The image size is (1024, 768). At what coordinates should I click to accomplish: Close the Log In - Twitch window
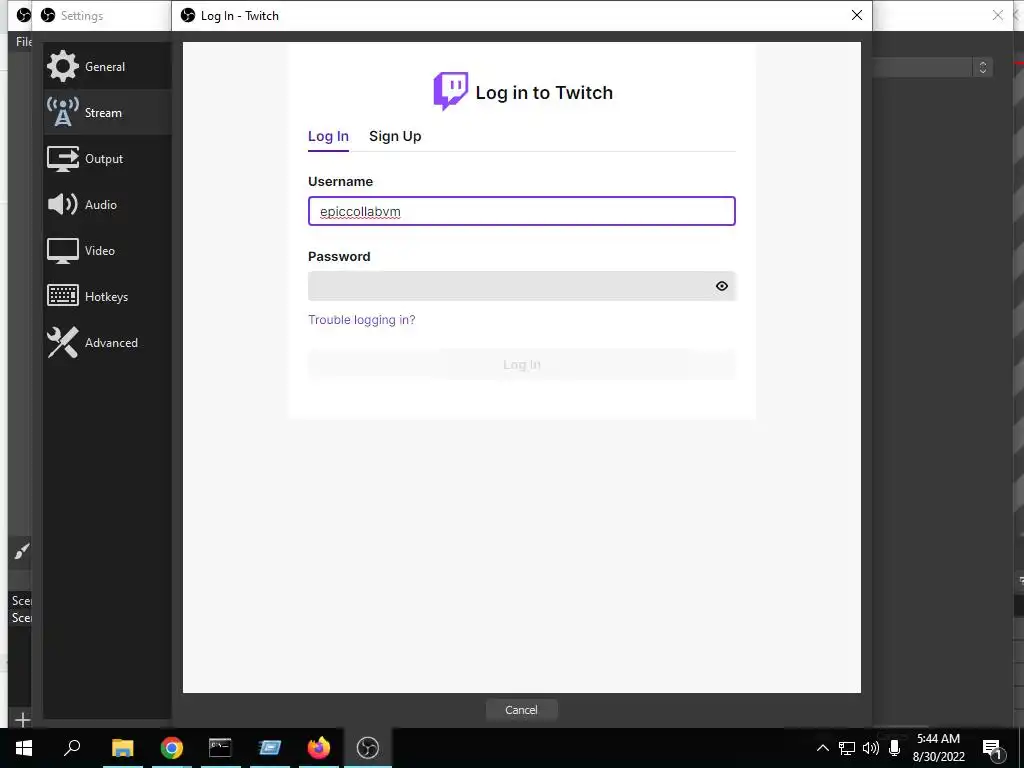pyautogui.click(x=857, y=15)
